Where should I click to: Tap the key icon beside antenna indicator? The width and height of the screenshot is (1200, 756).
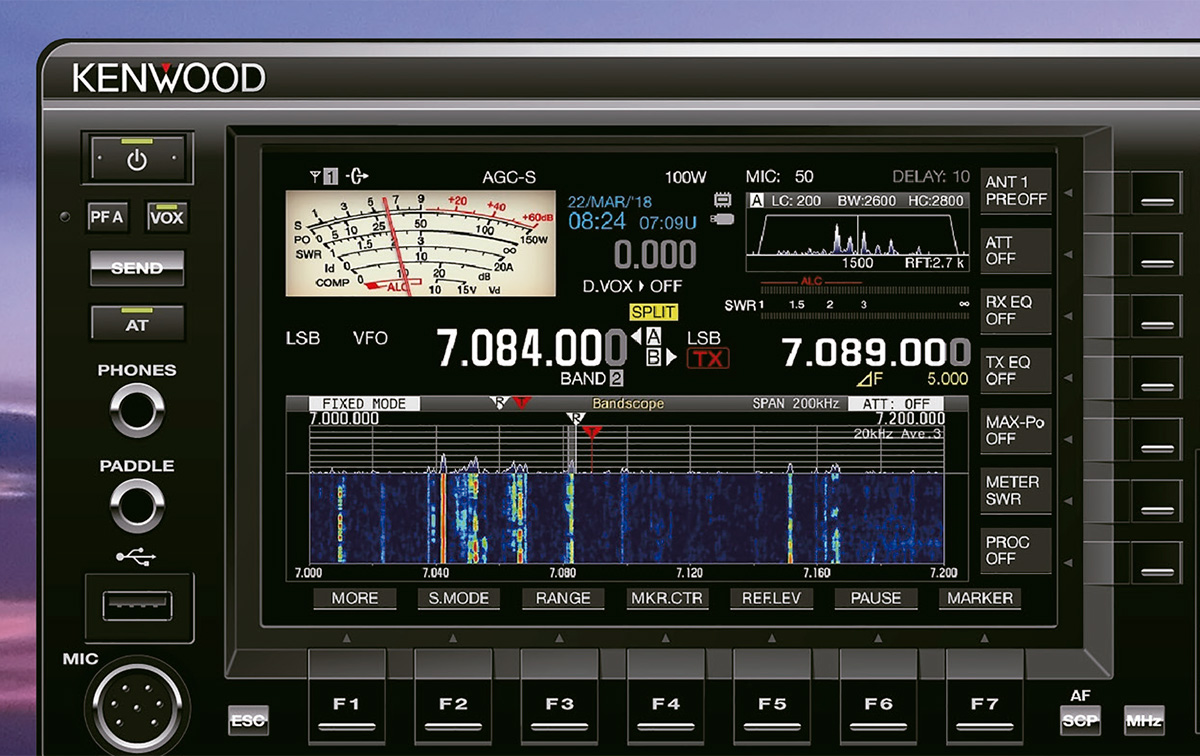[357, 178]
